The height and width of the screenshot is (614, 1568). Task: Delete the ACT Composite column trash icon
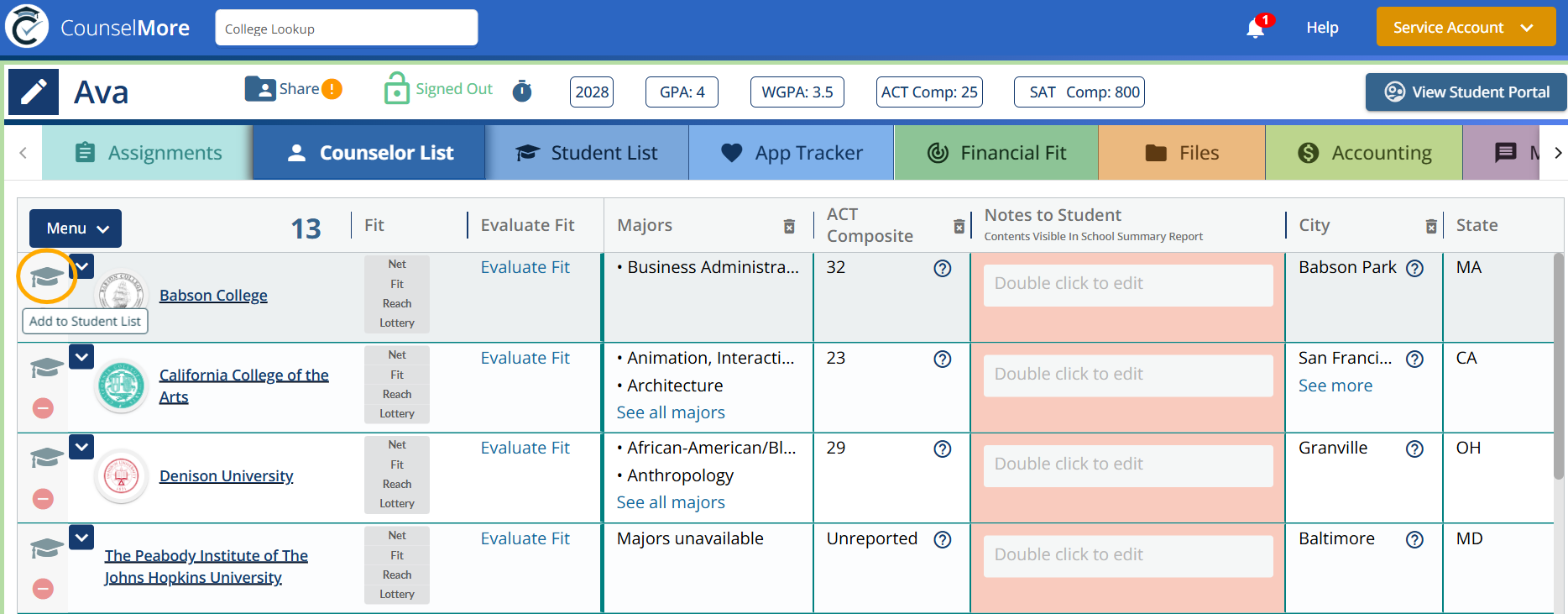(959, 226)
